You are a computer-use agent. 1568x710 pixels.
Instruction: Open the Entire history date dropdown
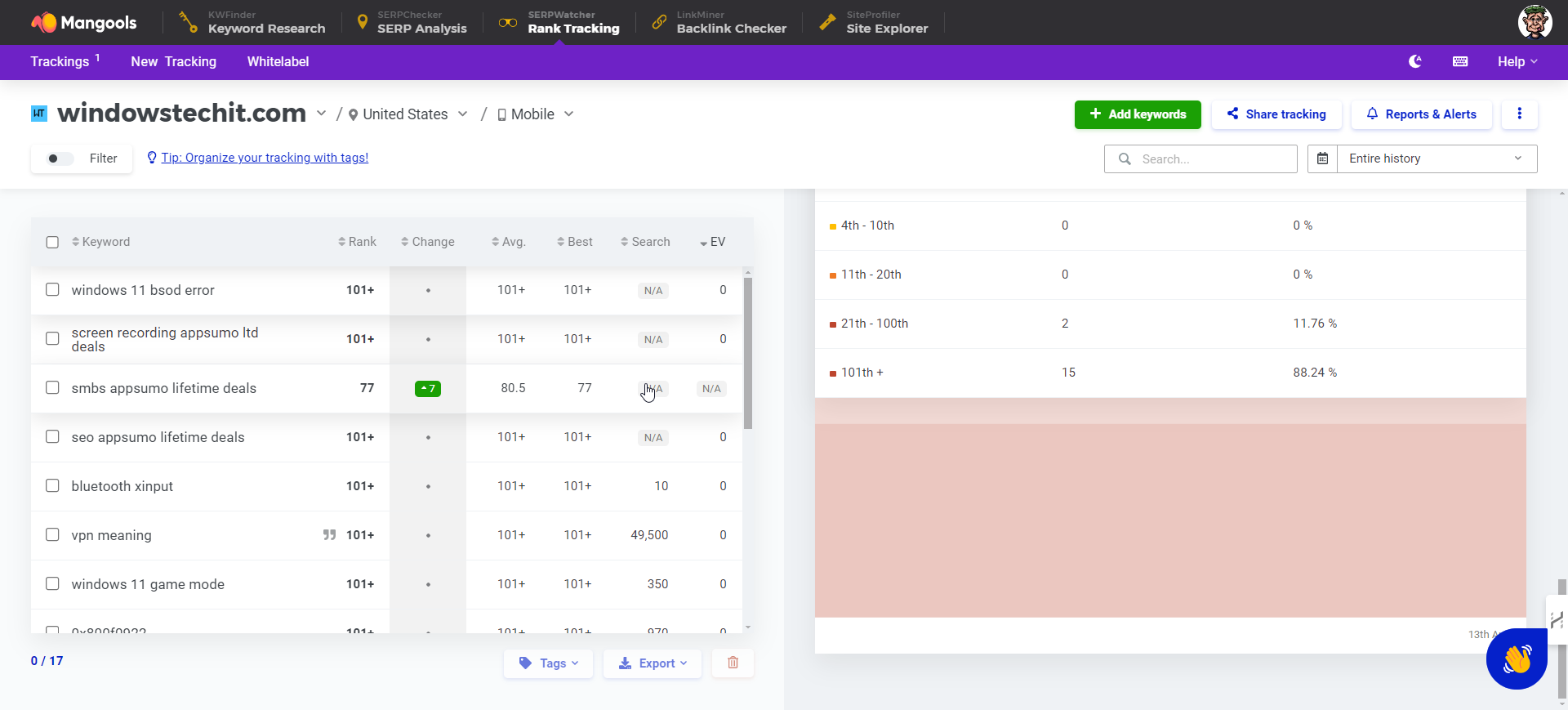point(1437,159)
